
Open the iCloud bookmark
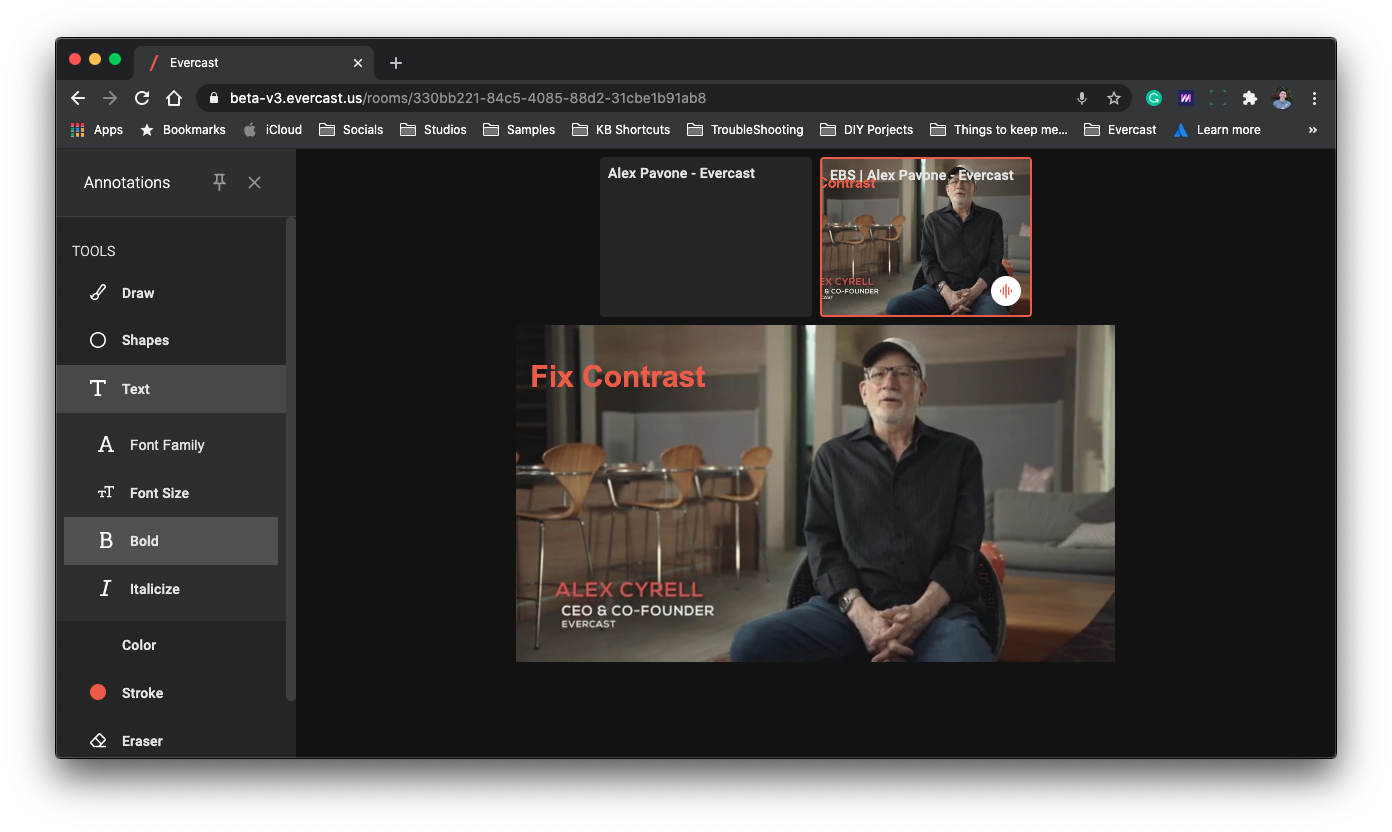[x=272, y=130]
